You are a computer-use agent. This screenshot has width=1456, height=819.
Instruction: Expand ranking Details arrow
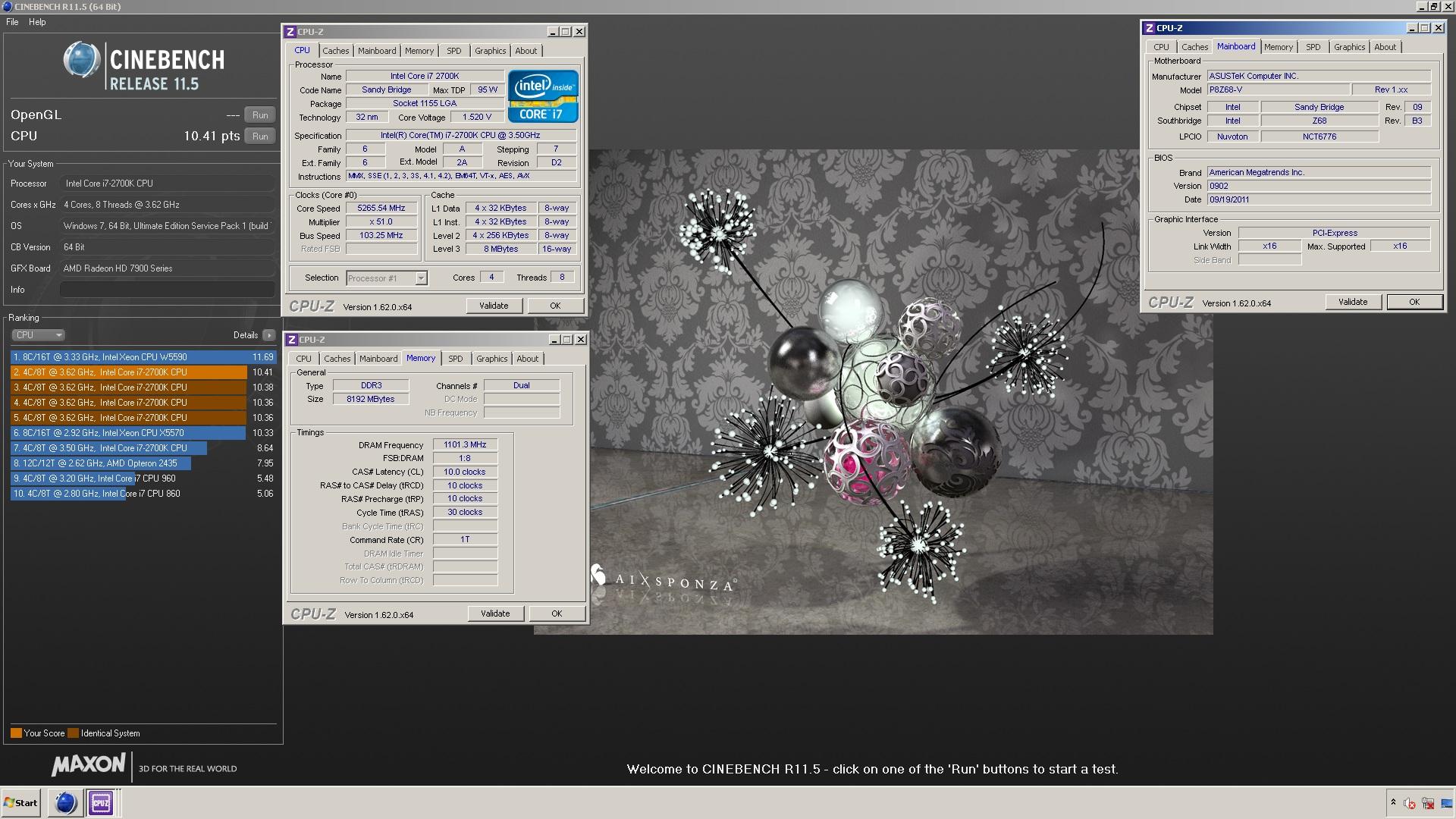(268, 335)
